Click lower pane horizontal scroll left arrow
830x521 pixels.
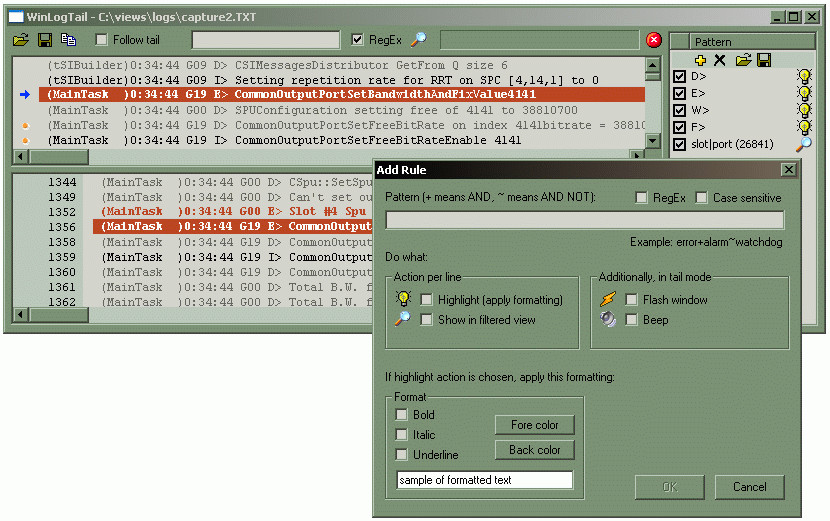click(21, 315)
